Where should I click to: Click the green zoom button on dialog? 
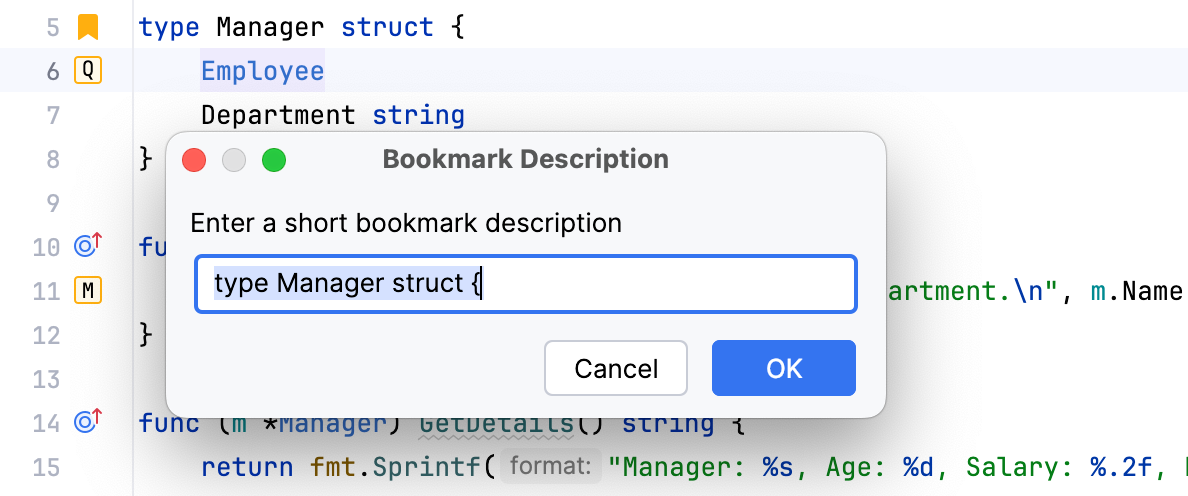tap(274, 160)
